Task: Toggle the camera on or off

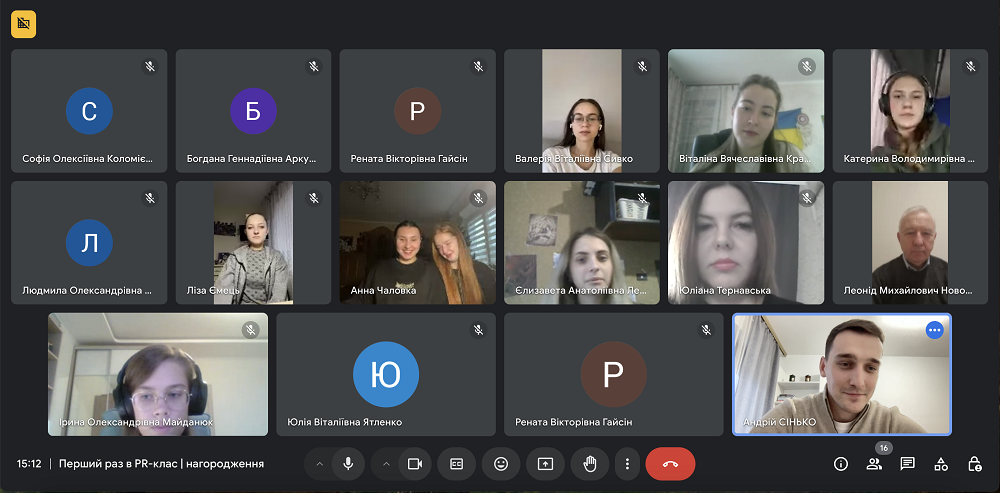Action: pyautogui.click(x=413, y=464)
